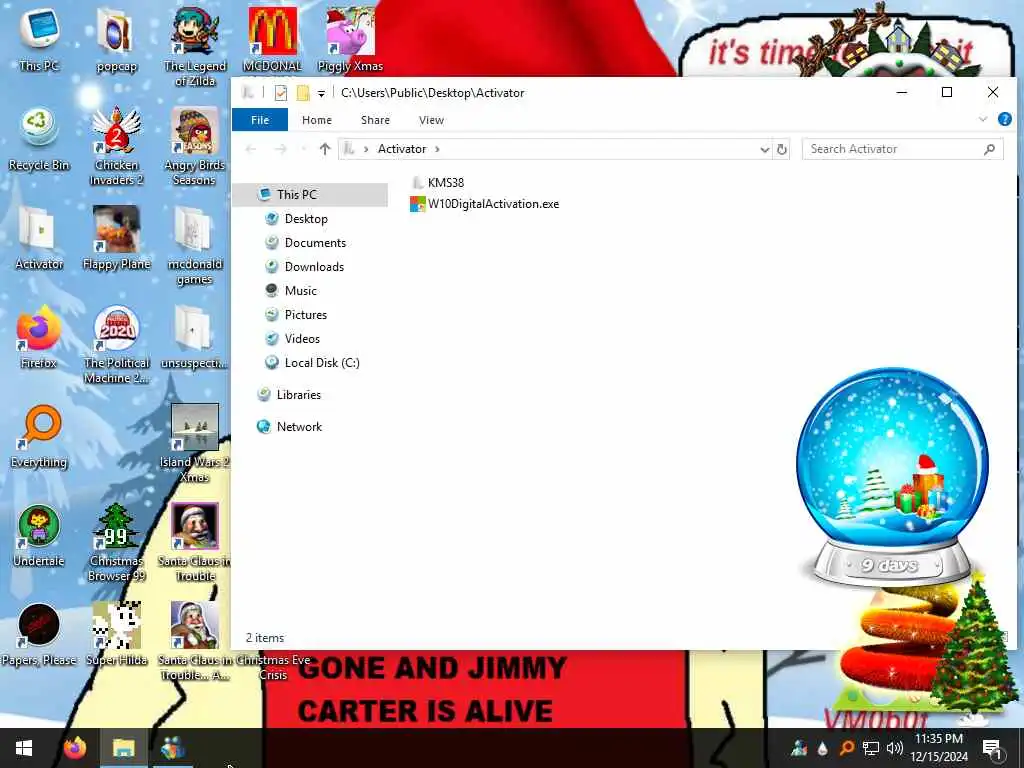Launch SuperHilda desktop shortcut
Image resolution: width=1024 pixels, height=768 pixels.
(x=116, y=633)
